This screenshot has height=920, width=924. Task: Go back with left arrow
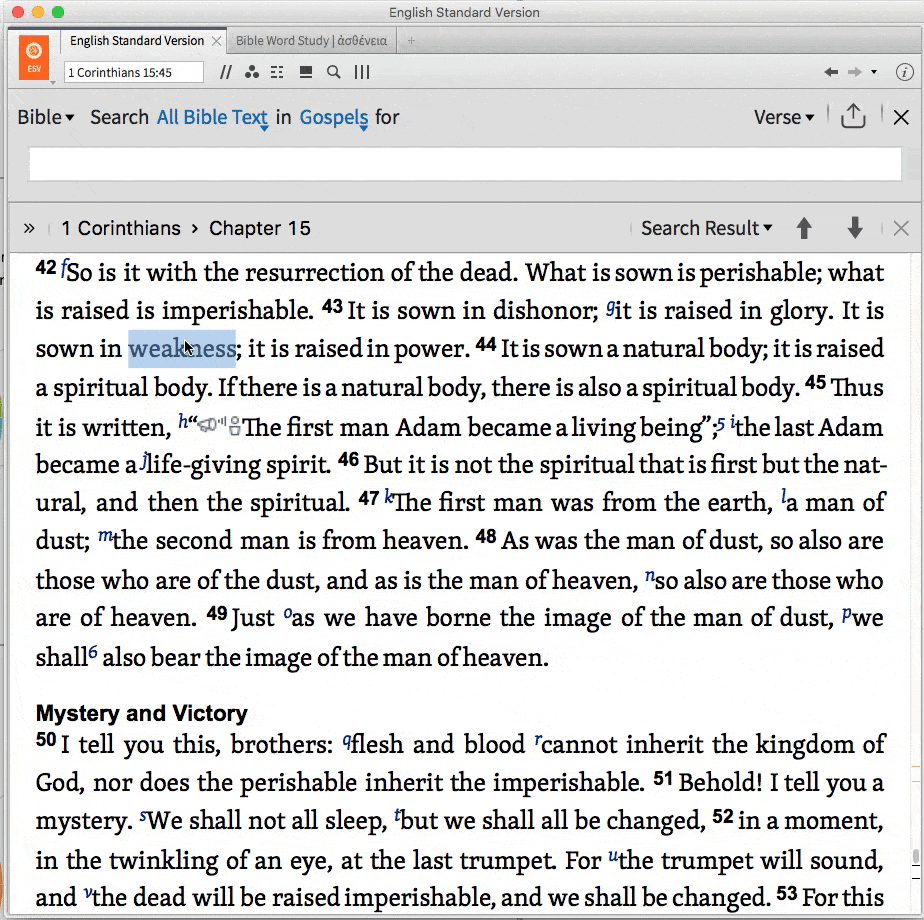pos(831,72)
